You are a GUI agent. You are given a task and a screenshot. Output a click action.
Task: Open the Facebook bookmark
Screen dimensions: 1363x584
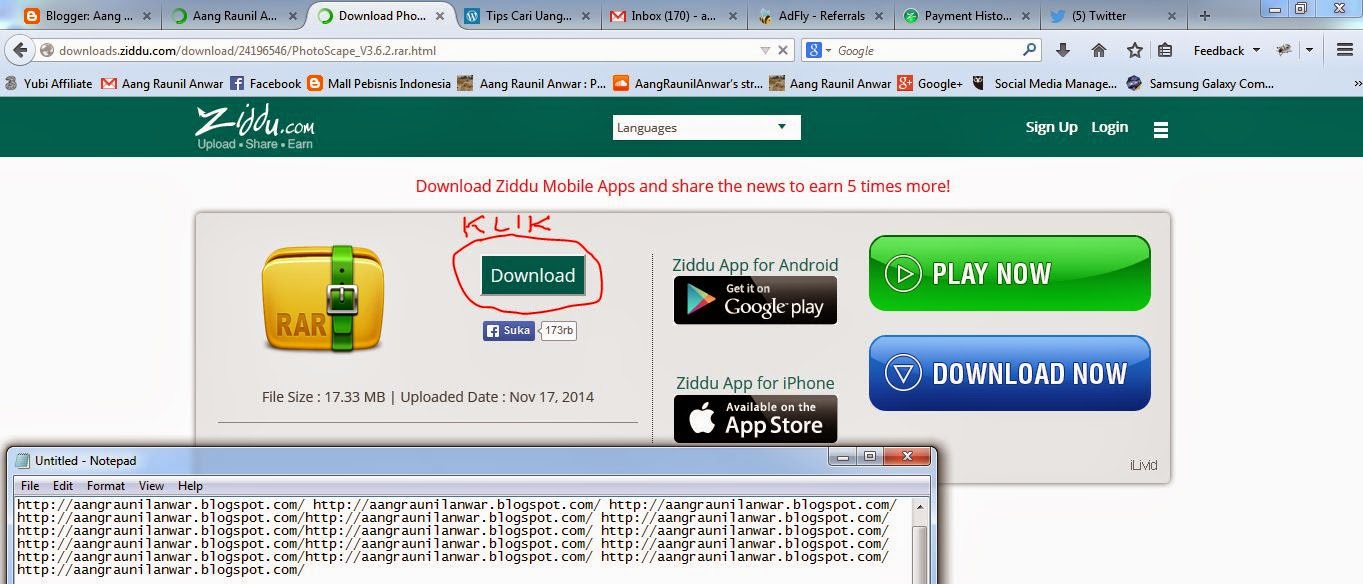click(265, 84)
